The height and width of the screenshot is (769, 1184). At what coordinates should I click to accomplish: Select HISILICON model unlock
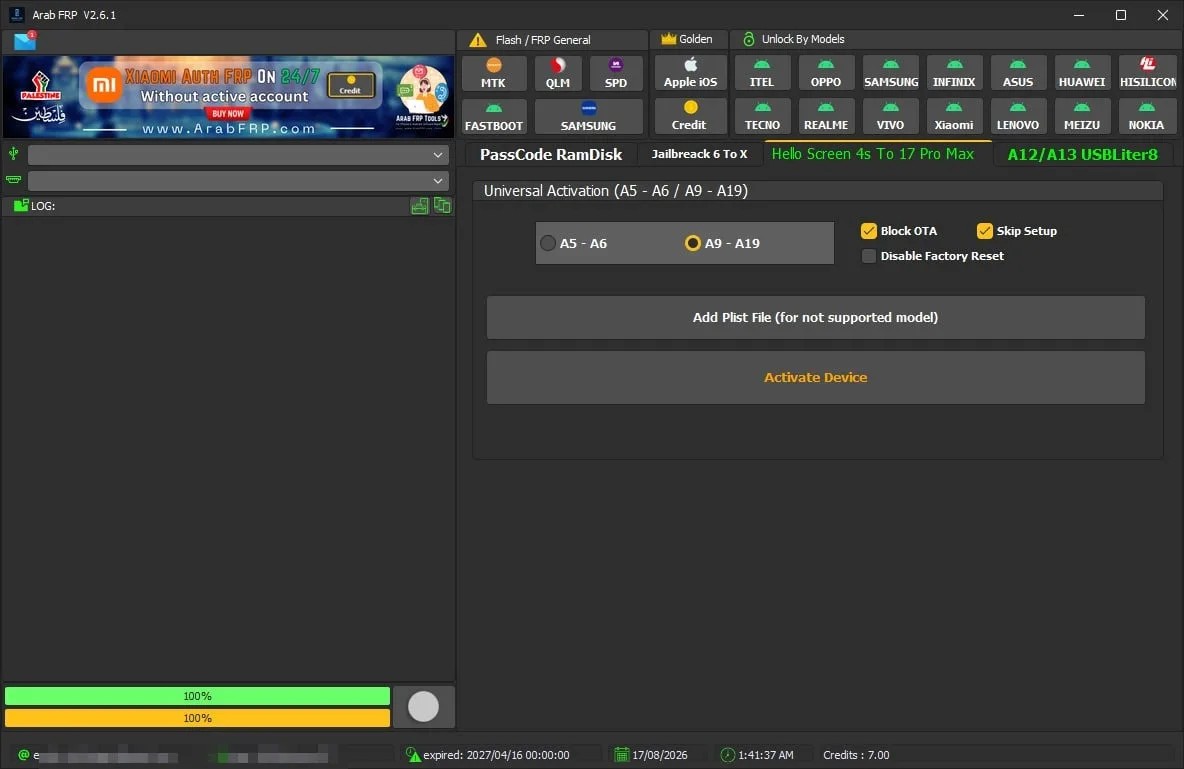[x=1147, y=73]
